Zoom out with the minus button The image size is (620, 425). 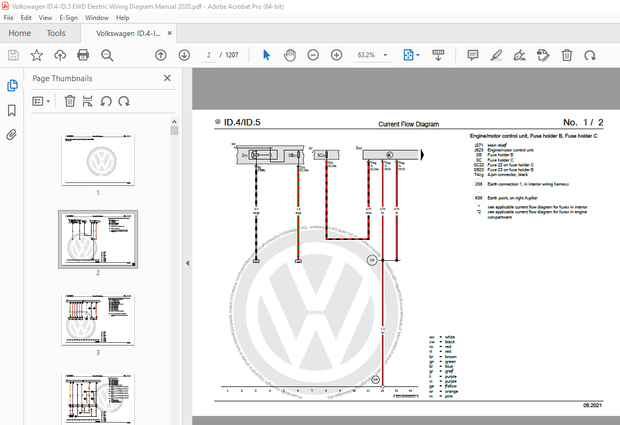pyautogui.click(x=313, y=55)
